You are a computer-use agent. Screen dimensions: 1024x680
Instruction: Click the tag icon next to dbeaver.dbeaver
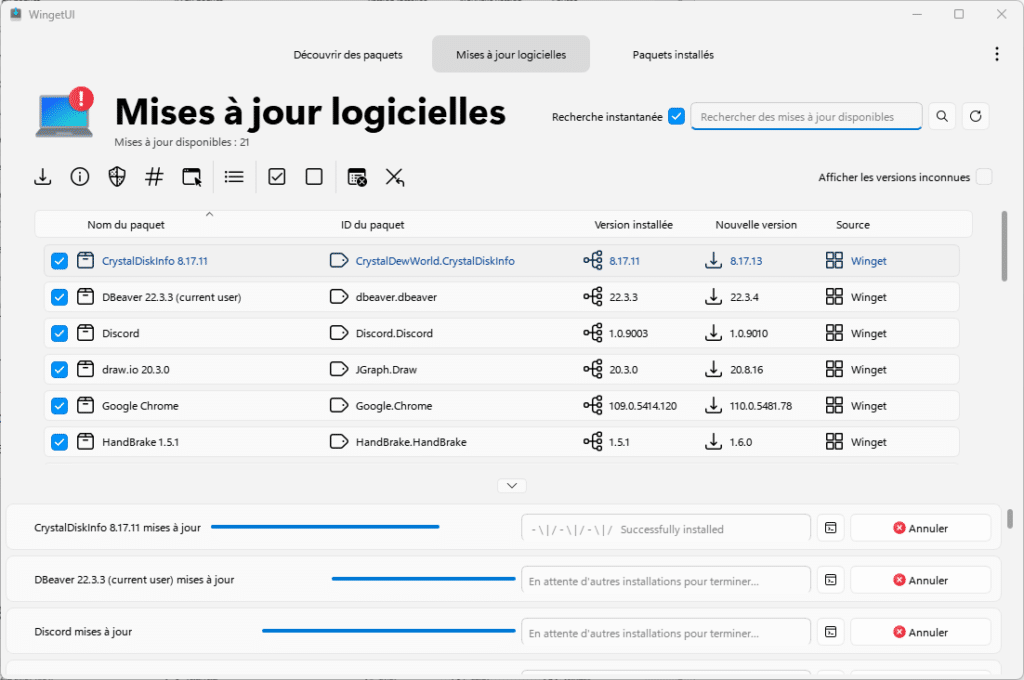tap(339, 297)
